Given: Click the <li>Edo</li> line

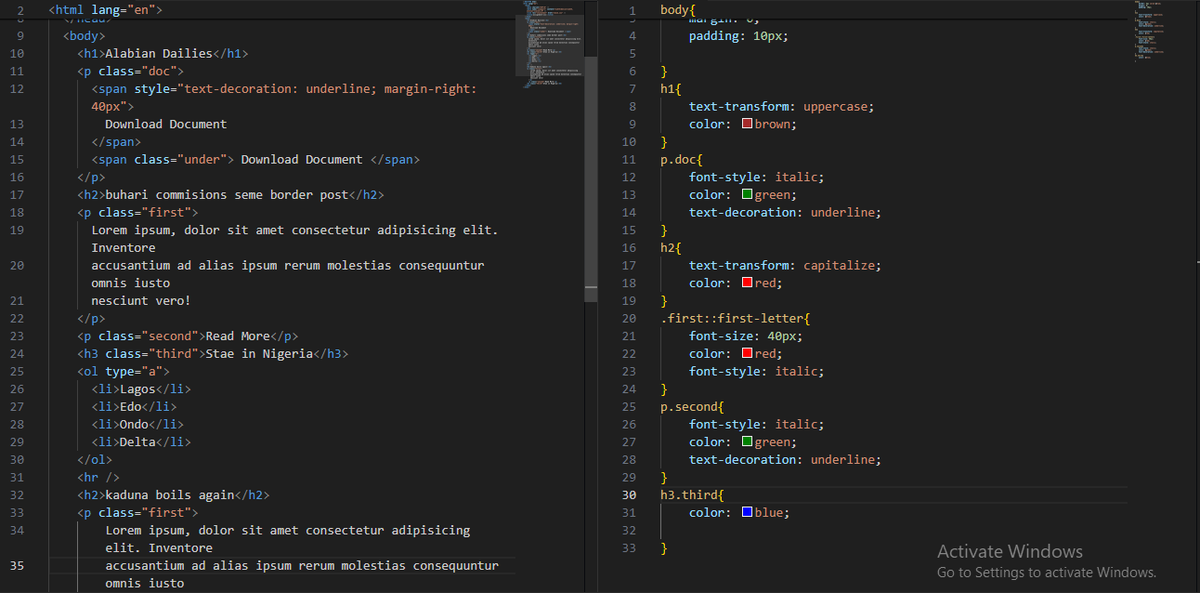Looking at the screenshot, I should 134,407.
